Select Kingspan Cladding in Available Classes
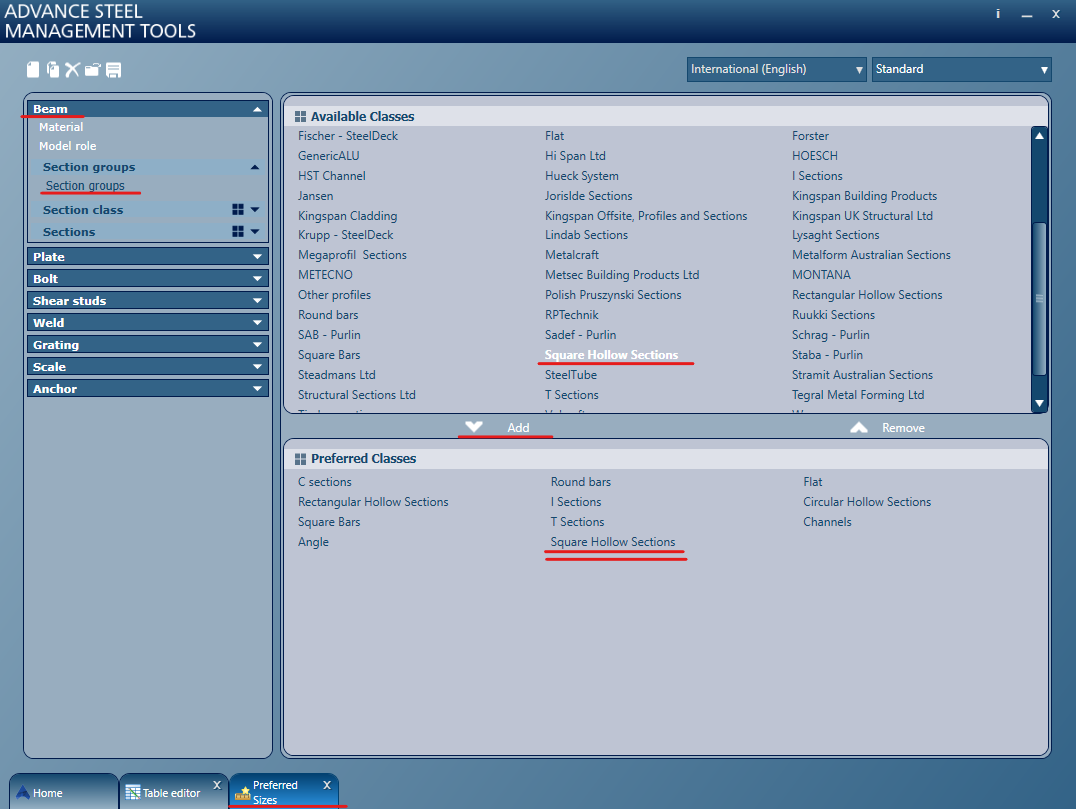The image size is (1076, 809). (347, 215)
